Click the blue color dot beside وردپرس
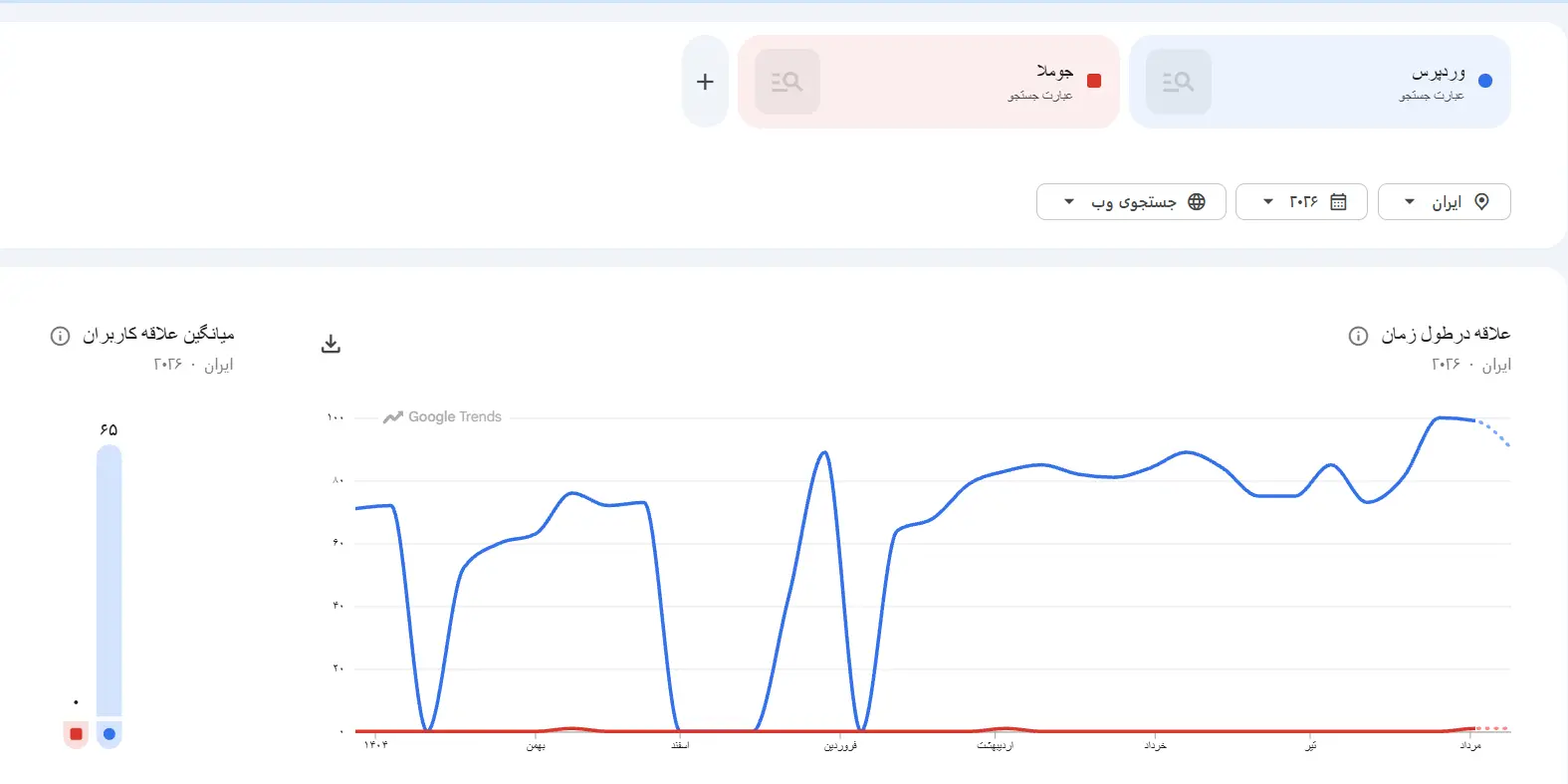The width and height of the screenshot is (1568, 784). [1485, 82]
